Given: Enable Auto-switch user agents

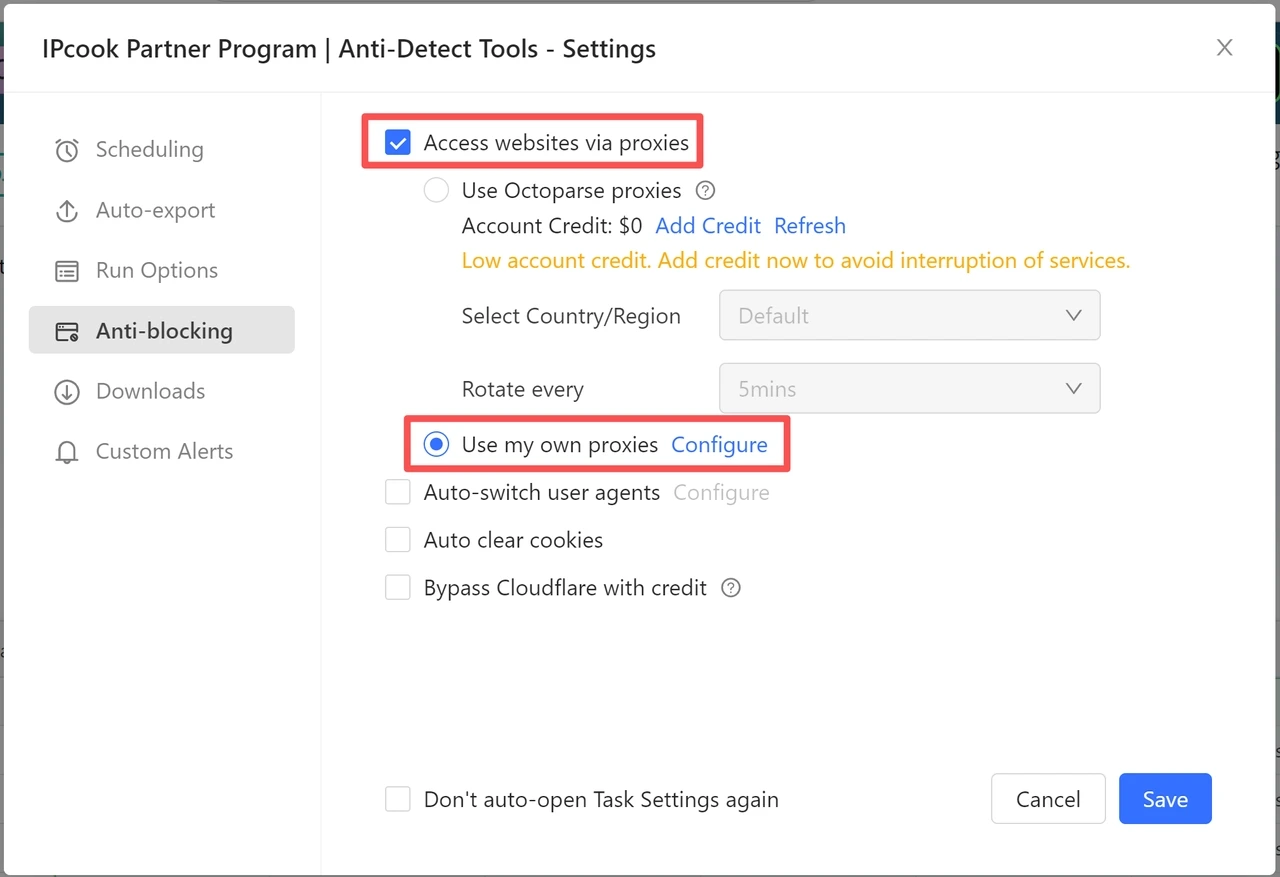Looking at the screenshot, I should click(398, 492).
